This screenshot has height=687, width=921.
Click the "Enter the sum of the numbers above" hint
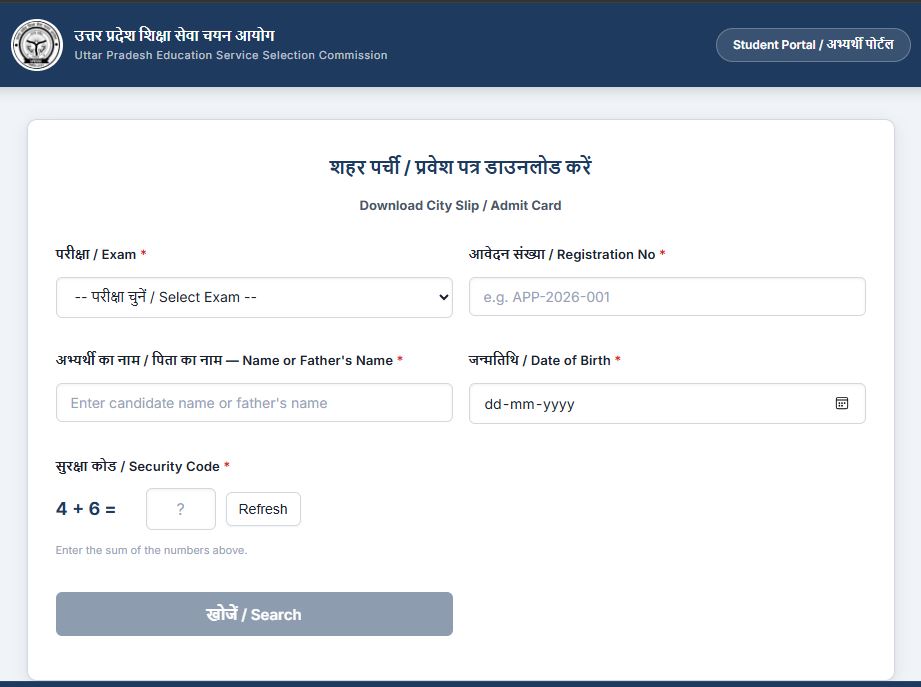(151, 550)
